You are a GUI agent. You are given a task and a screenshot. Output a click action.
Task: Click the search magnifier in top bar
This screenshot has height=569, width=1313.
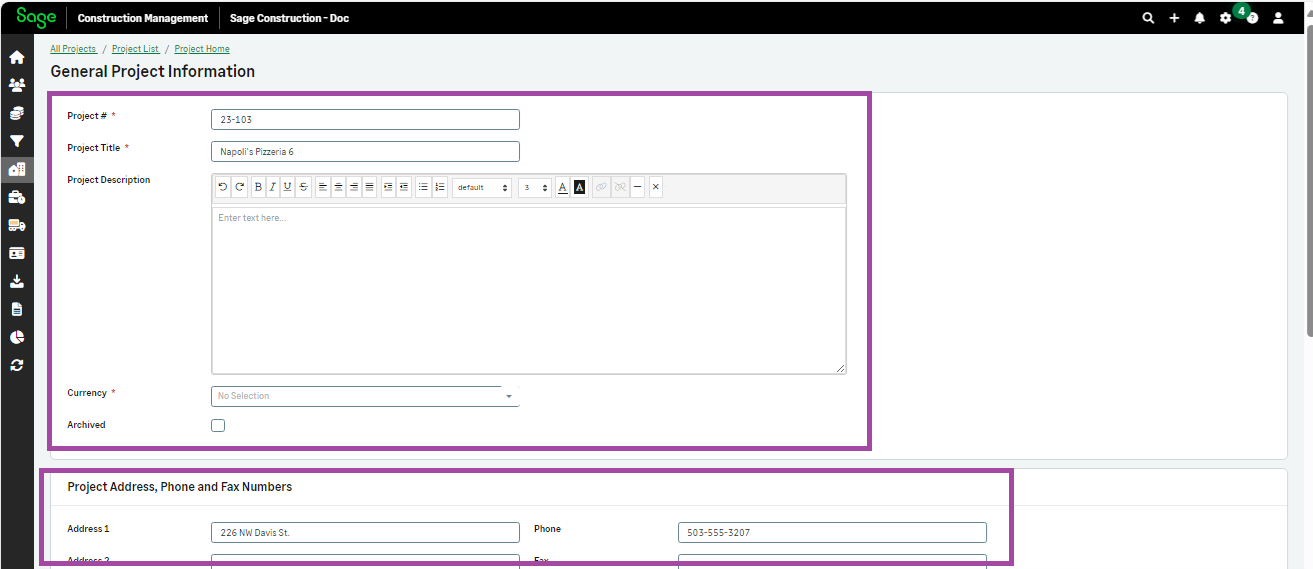tap(1148, 18)
